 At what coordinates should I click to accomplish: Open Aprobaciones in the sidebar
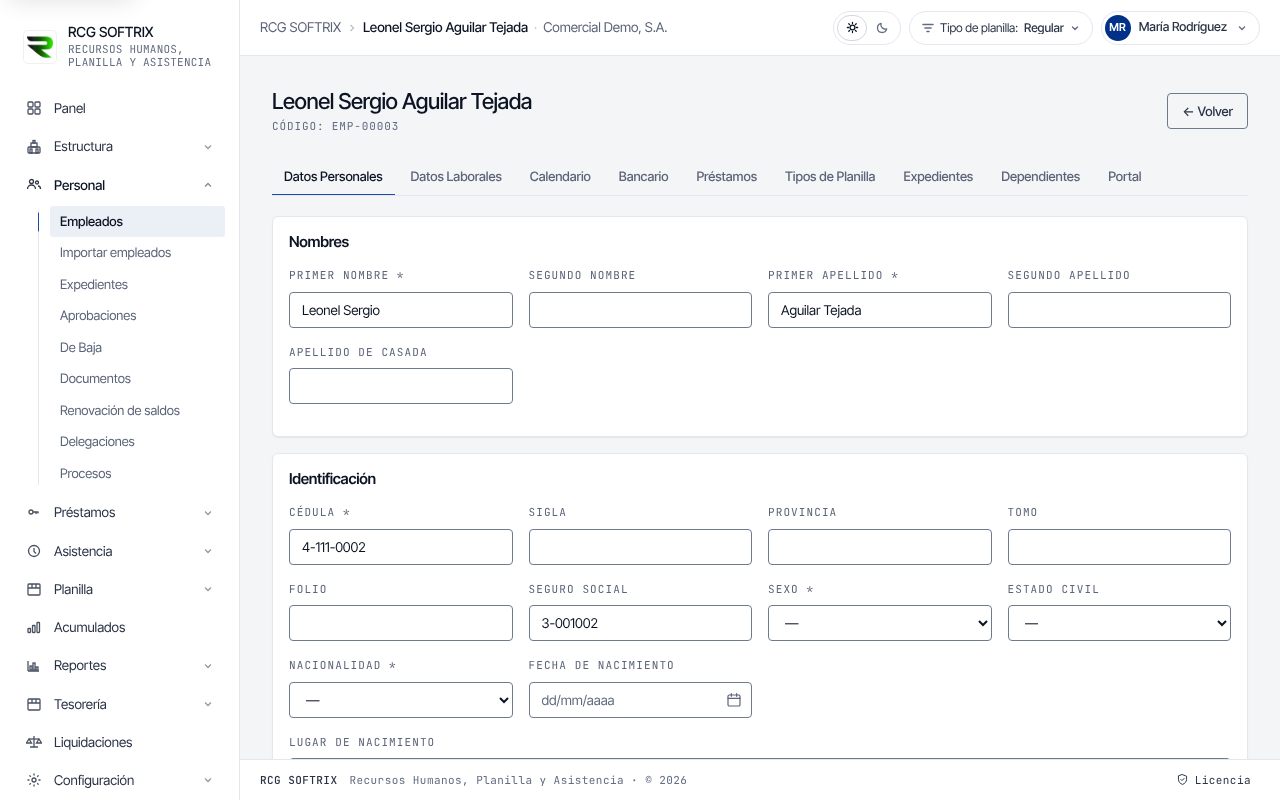137,316
